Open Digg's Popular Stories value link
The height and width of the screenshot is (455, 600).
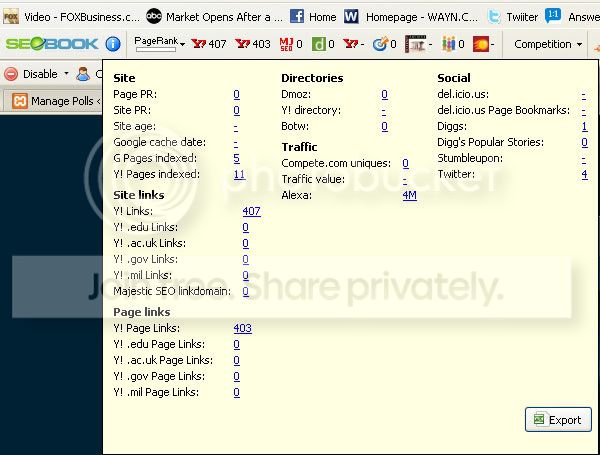pyautogui.click(x=584, y=142)
